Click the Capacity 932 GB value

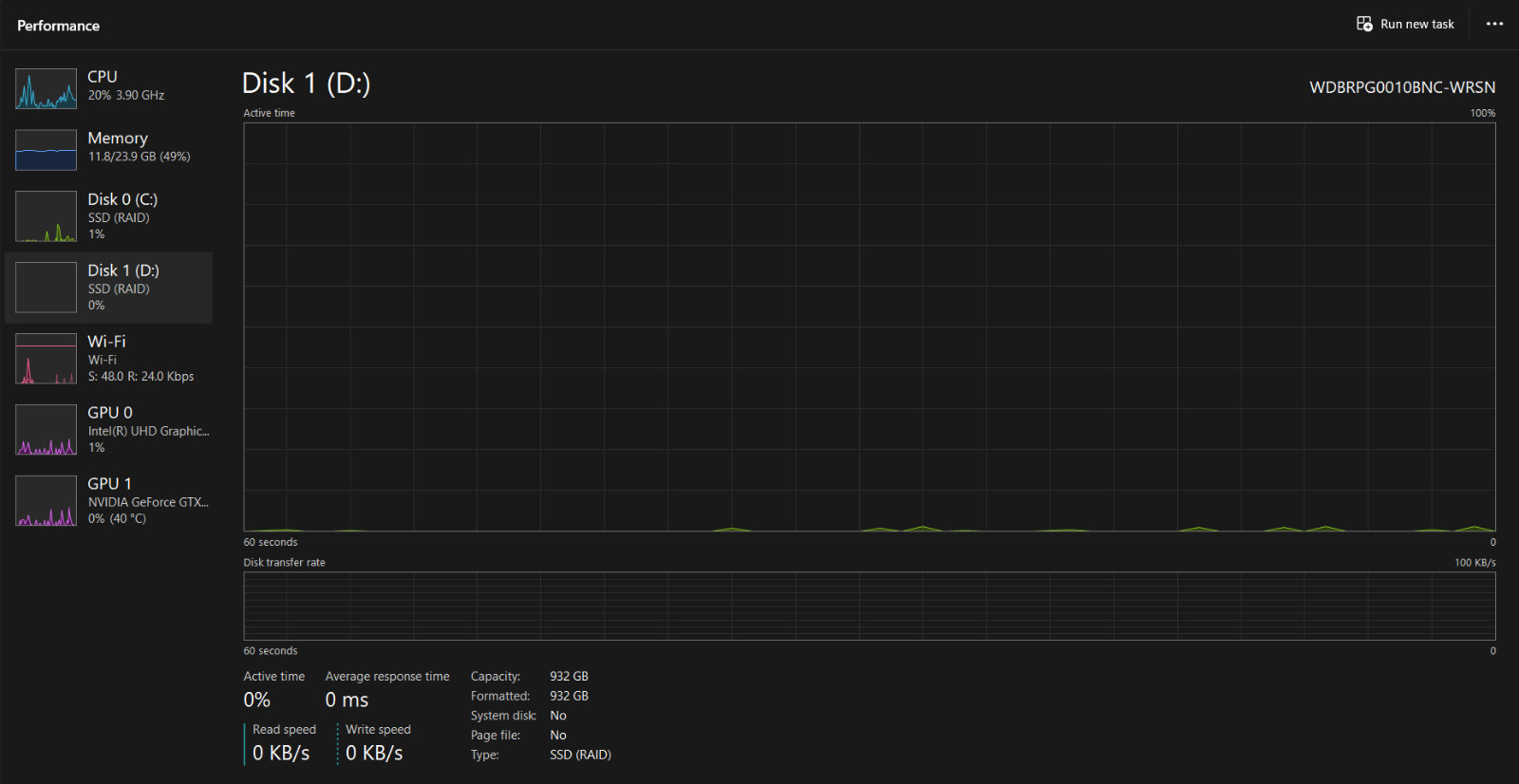click(x=569, y=677)
